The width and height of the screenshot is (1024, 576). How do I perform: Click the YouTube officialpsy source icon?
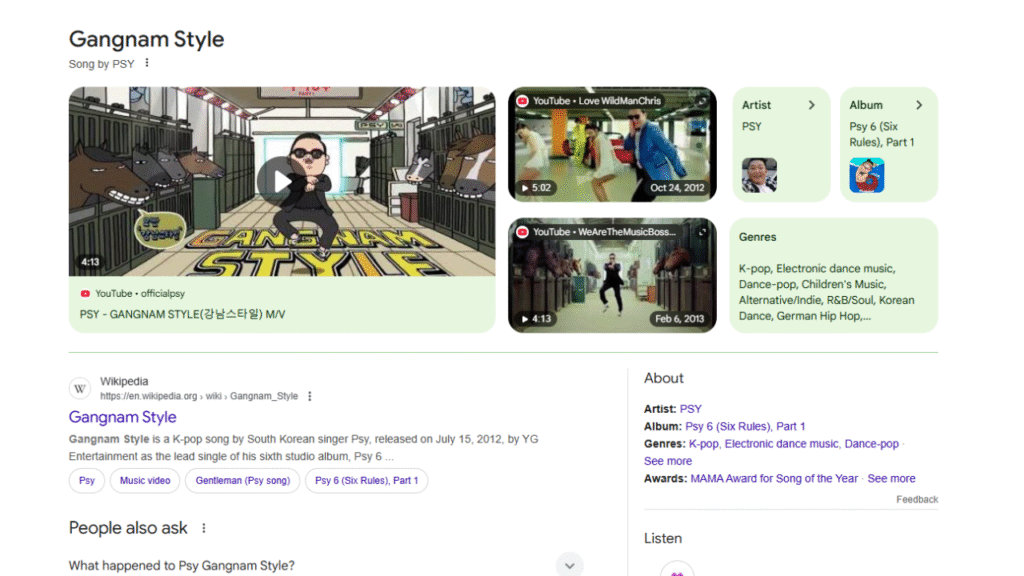85,294
